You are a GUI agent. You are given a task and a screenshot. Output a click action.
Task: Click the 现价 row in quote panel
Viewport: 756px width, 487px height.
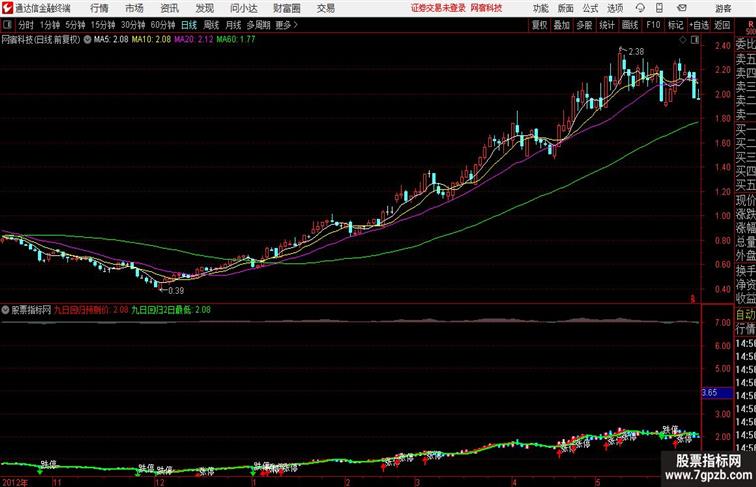(x=745, y=200)
